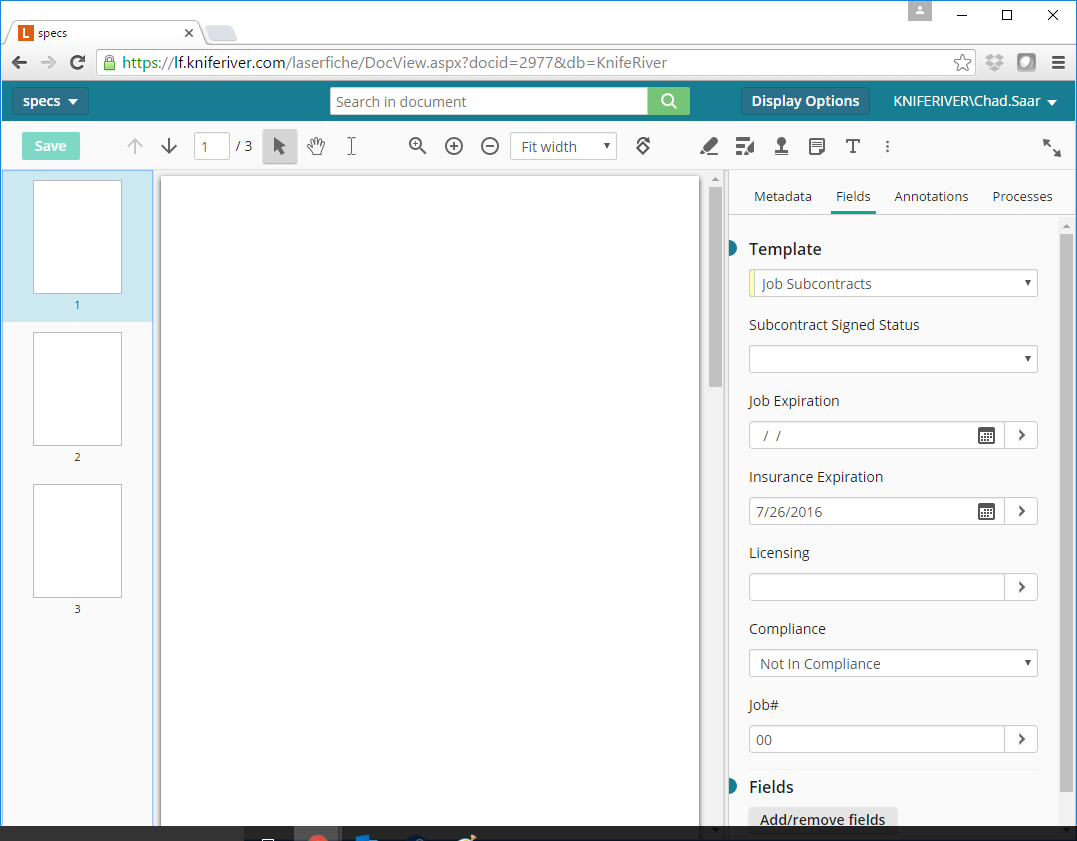1077x841 pixels.
Task: Switch to the Processes tab
Action: point(1022,197)
